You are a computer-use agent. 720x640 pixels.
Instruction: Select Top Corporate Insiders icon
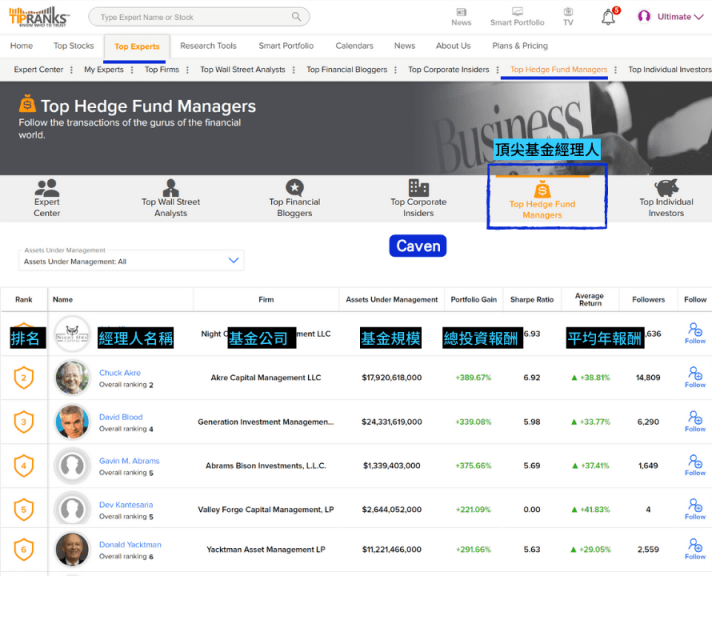point(418,188)
